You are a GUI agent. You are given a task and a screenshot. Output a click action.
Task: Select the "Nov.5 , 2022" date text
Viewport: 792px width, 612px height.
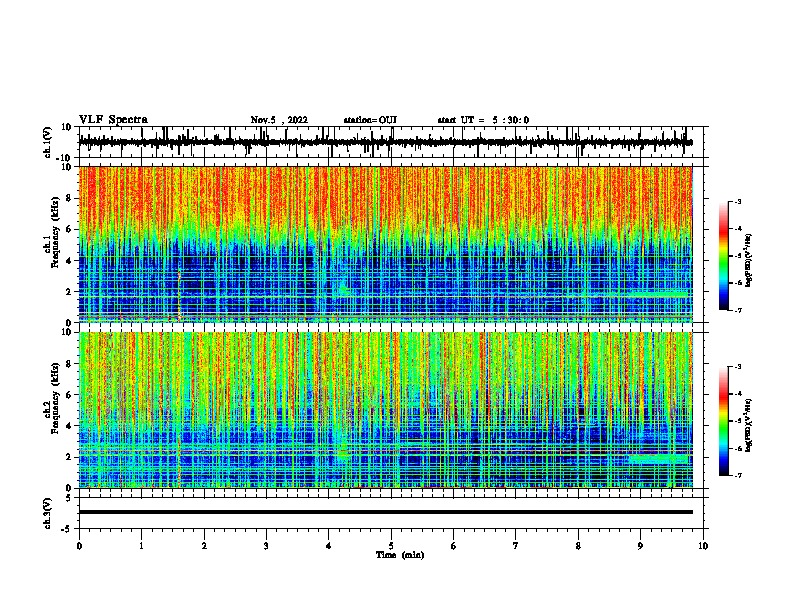(x=279, y=120)
